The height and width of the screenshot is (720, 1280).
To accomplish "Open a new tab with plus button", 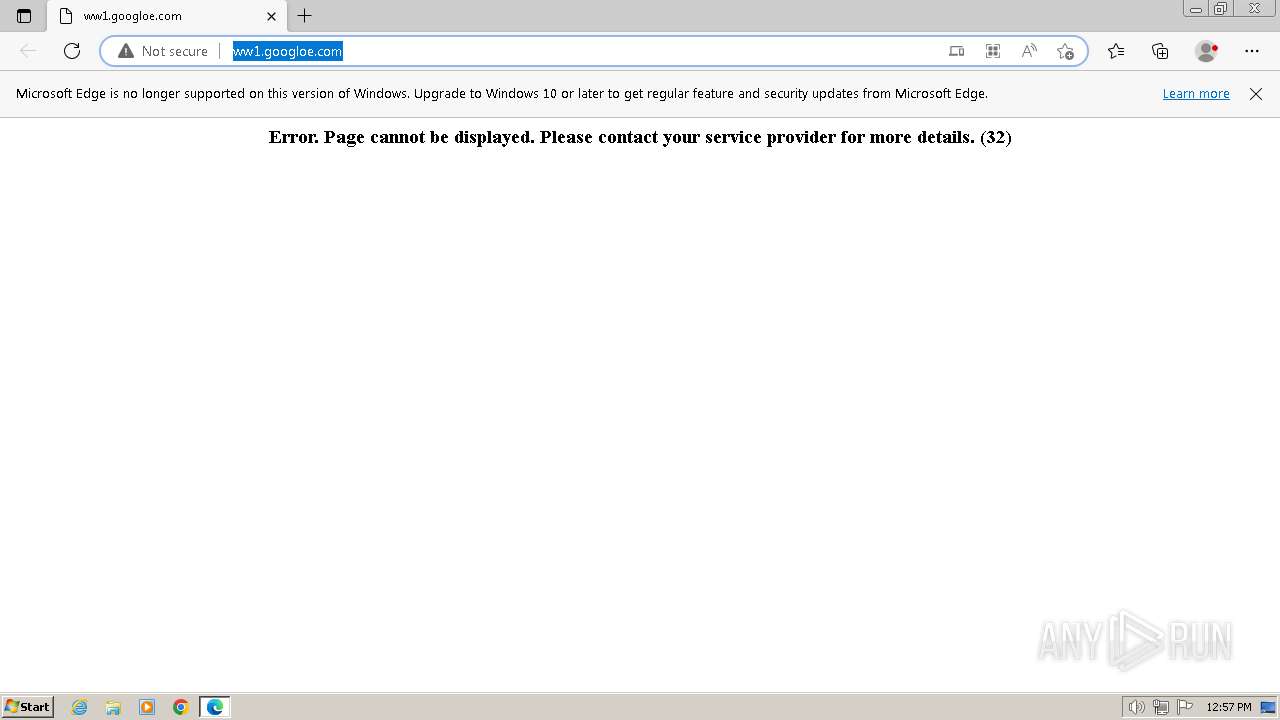I will tap(305, 16).
